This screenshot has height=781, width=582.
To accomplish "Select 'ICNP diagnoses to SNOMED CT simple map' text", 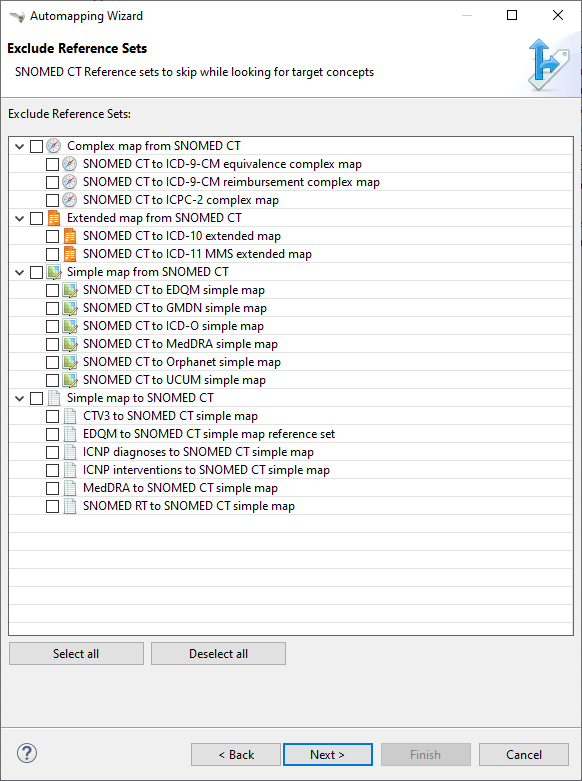I will click(198, 452).
